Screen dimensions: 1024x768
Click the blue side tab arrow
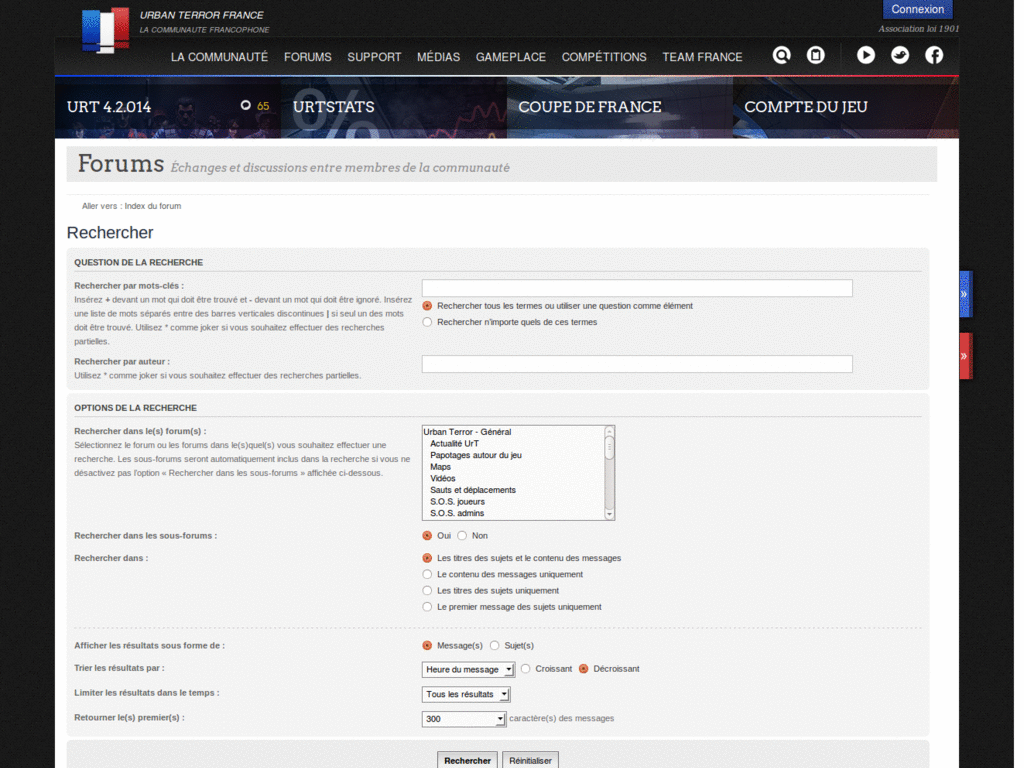(965, 295)
